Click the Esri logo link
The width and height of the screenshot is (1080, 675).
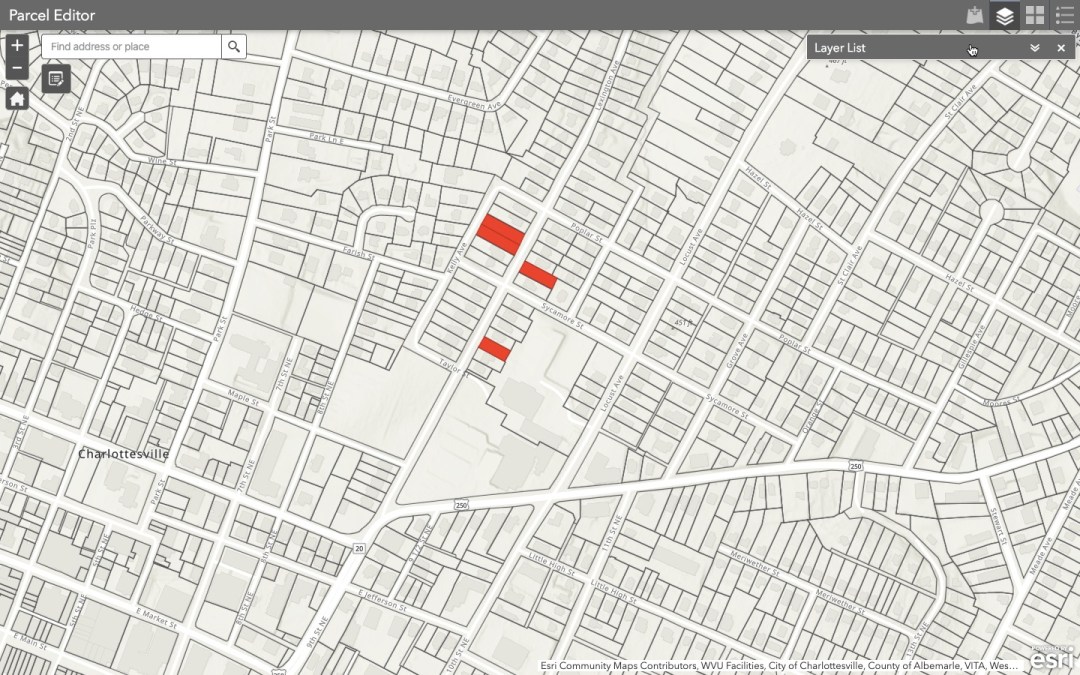tap(1053, 660)
